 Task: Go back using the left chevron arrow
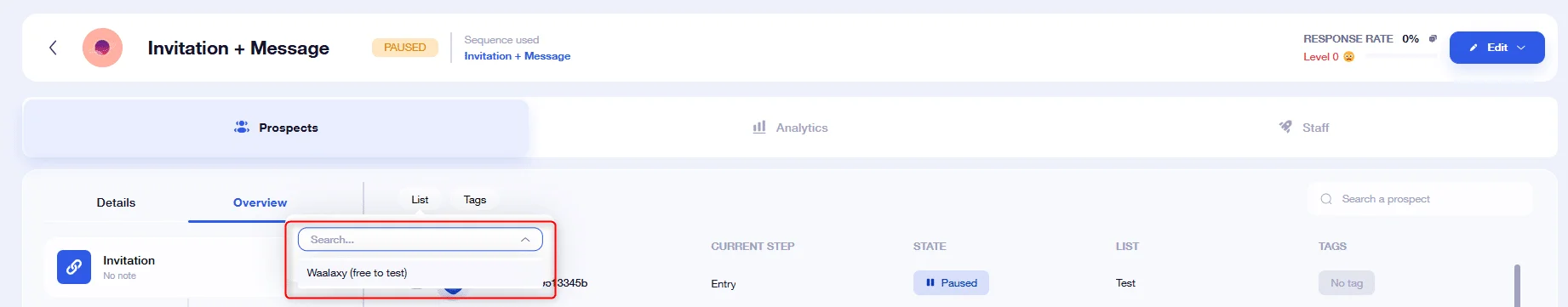coord(53,48)
